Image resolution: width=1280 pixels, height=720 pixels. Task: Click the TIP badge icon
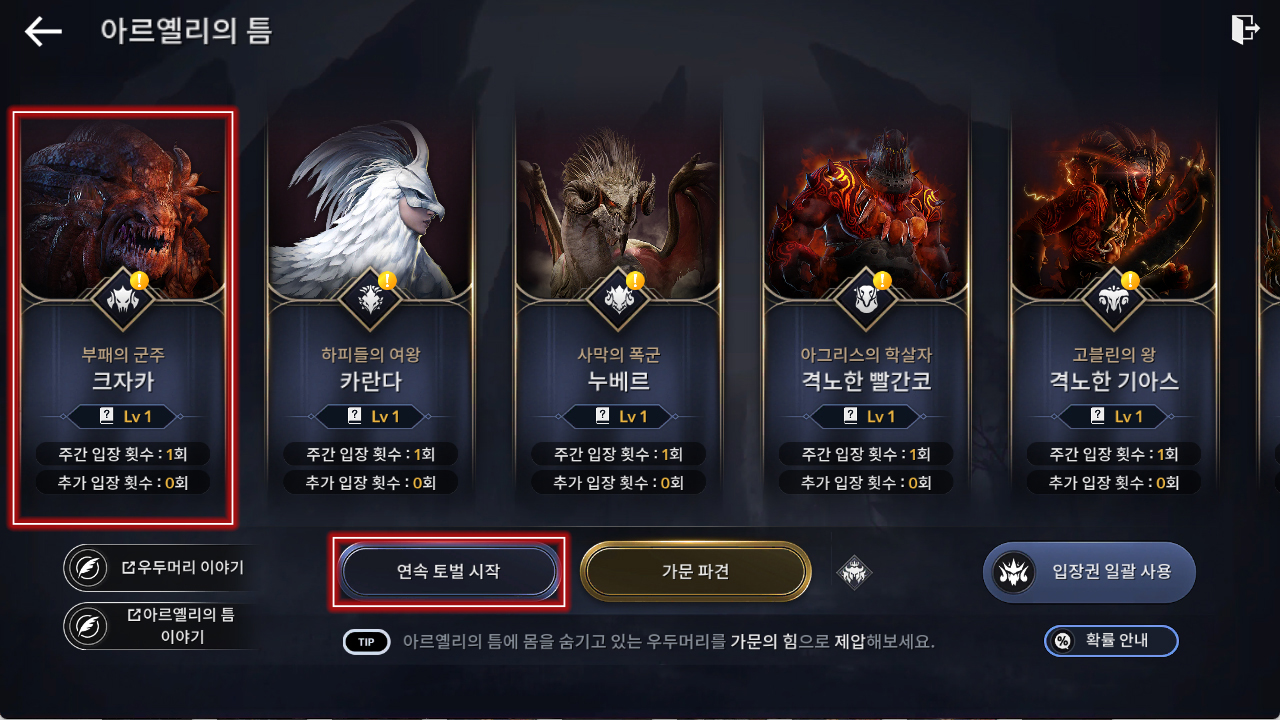(366, 642)
